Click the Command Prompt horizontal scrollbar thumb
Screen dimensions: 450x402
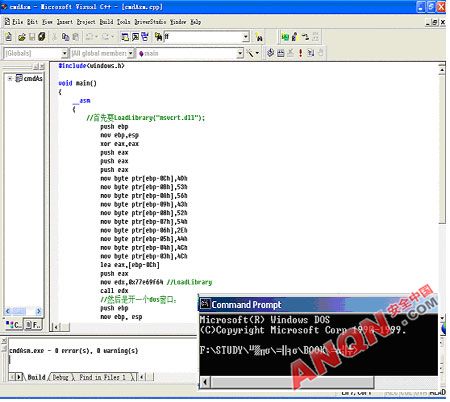point(292,382)
